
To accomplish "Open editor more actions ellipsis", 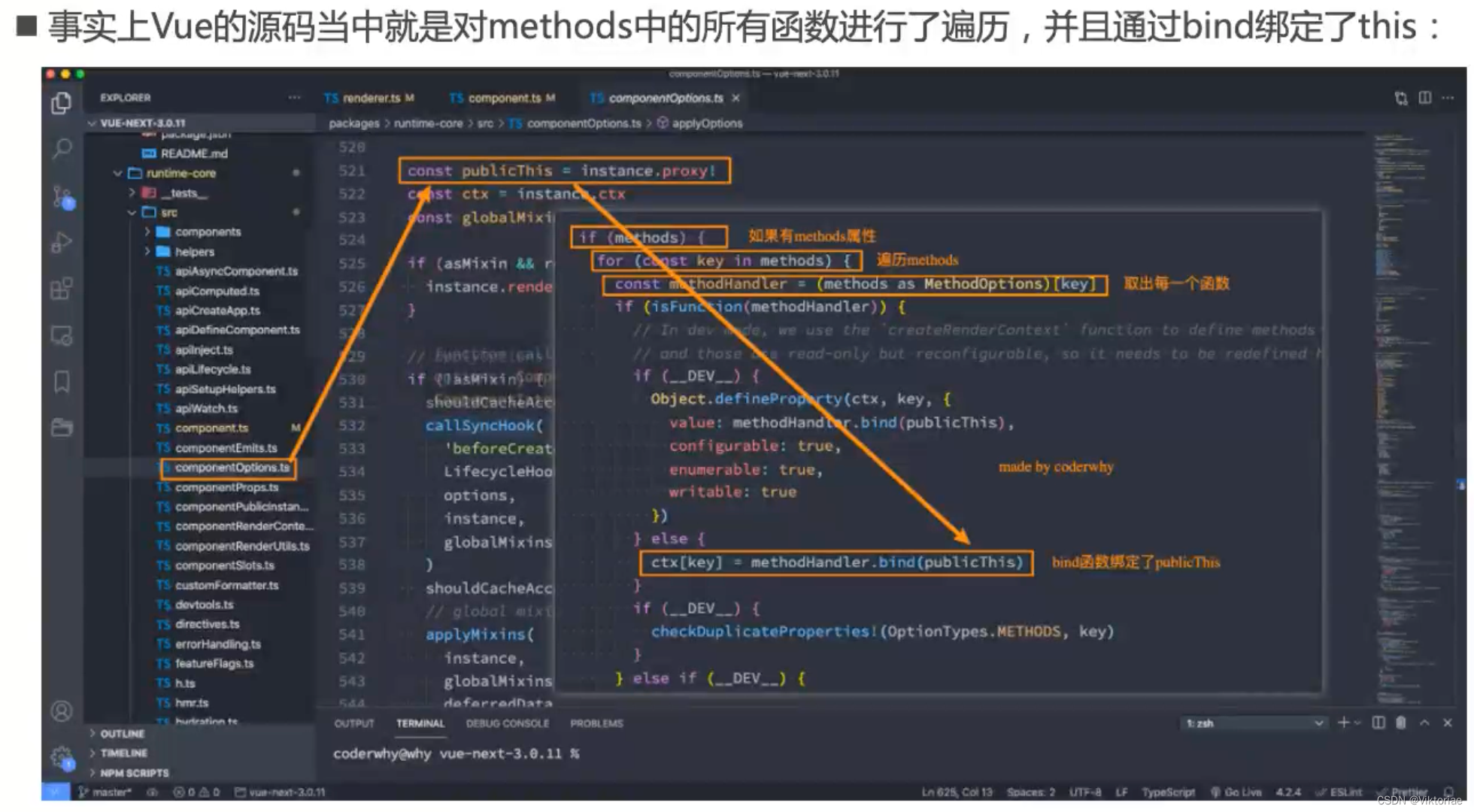I will [1448, 98].
